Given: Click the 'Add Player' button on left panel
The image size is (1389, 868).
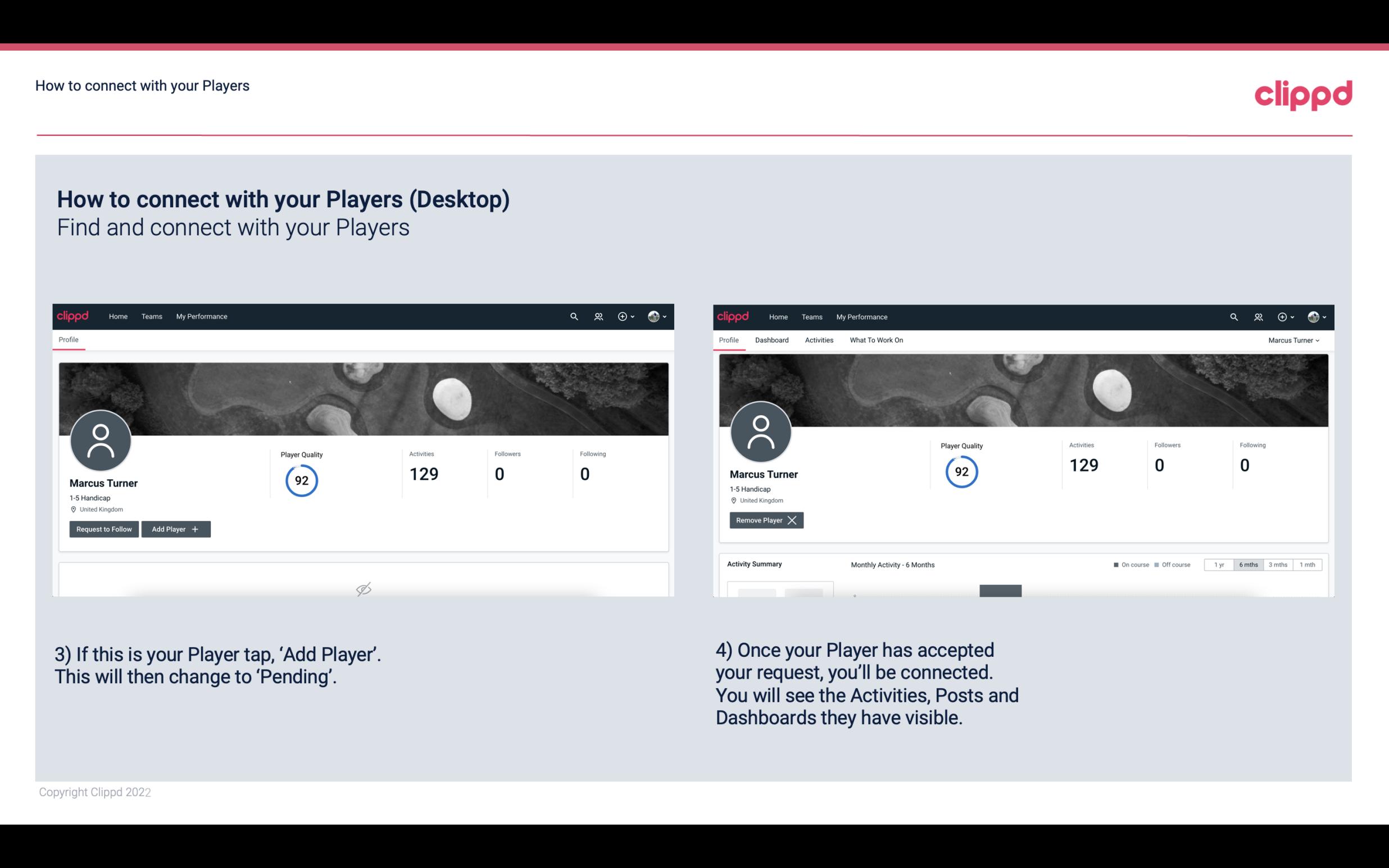Looking at the screenshot, I should 175,528.
